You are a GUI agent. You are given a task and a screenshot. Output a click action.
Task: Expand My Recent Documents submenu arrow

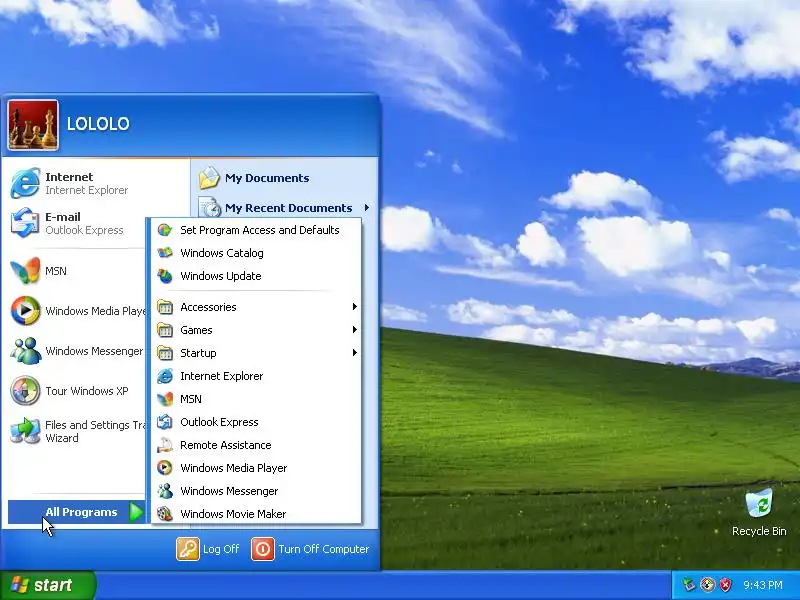tap(367, 208)
